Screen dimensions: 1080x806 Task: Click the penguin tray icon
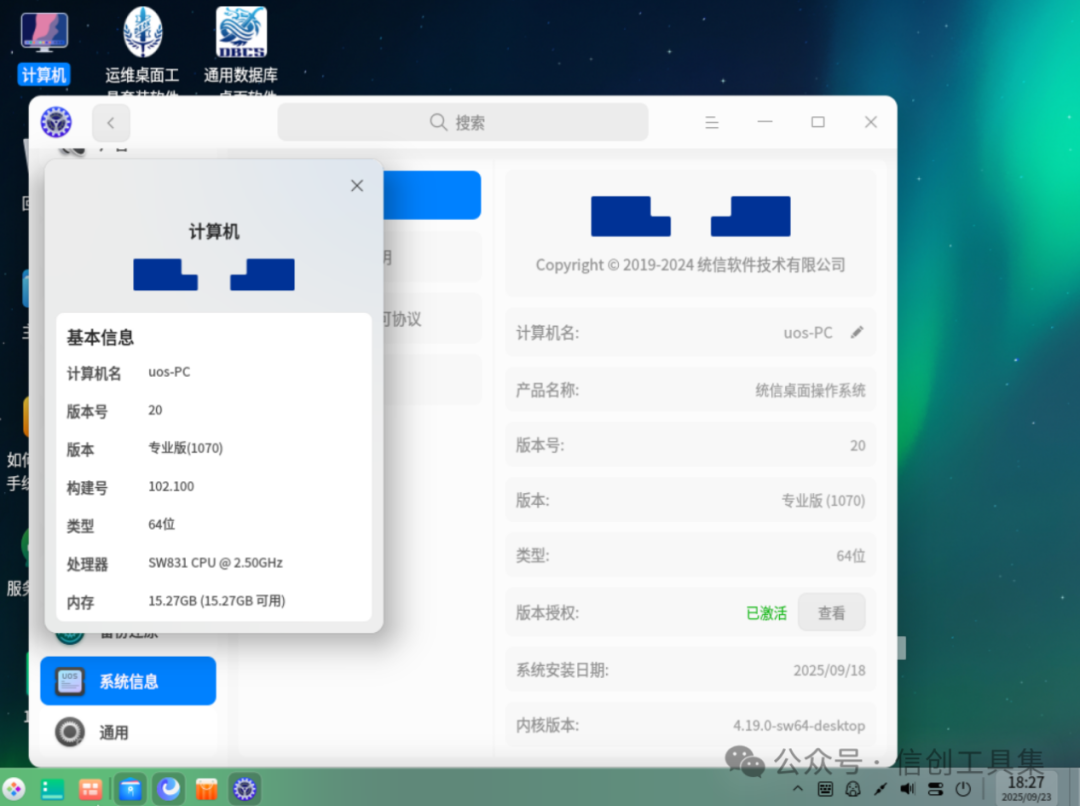pos(853,789)
